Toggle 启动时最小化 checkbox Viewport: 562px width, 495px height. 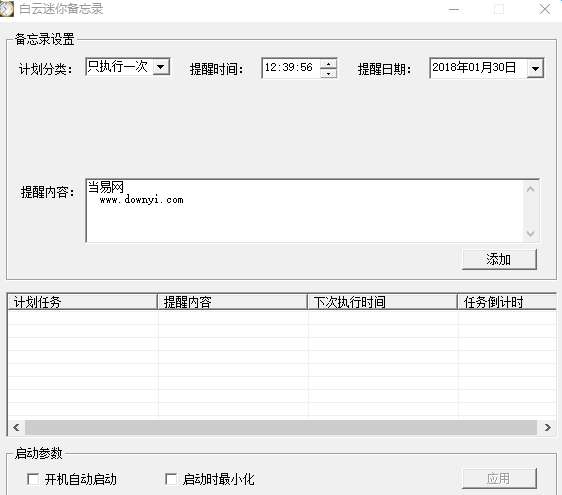[x=171, y=479]
